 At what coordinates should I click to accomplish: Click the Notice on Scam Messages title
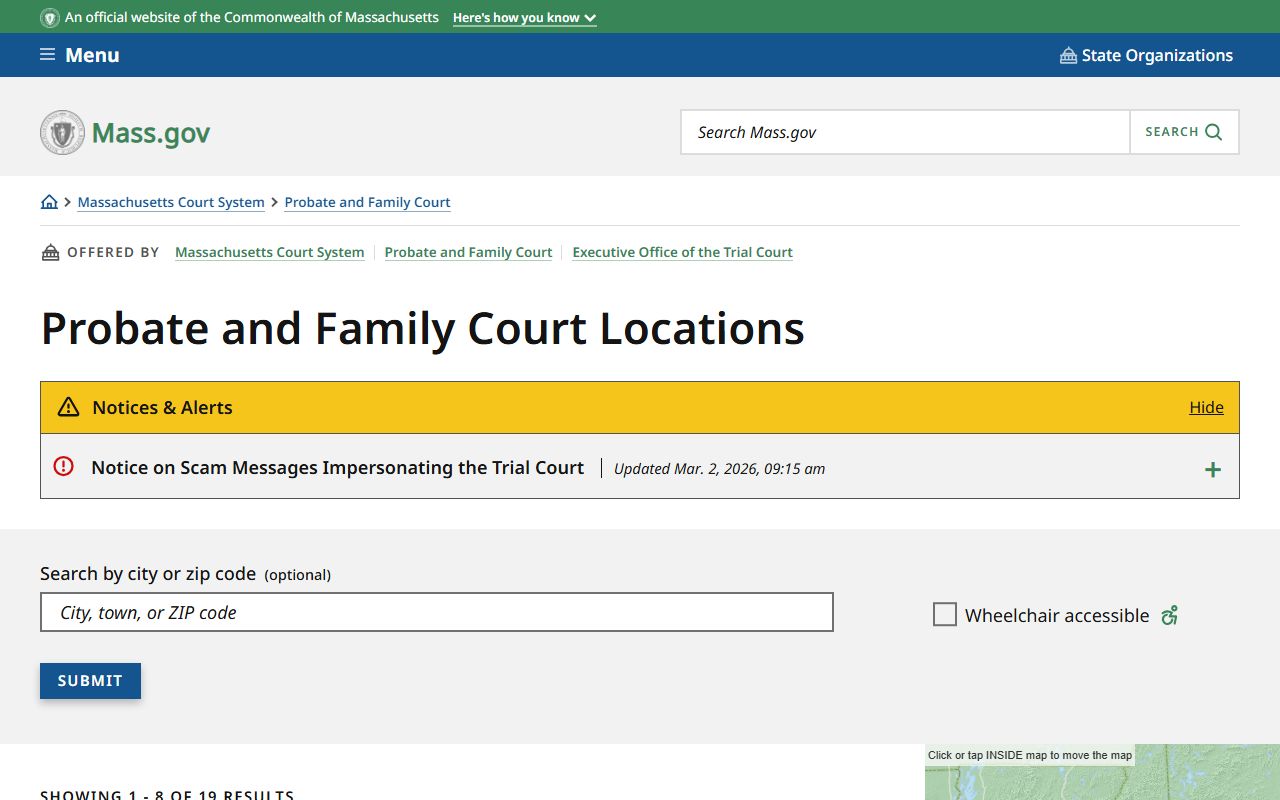click(337, 467)
